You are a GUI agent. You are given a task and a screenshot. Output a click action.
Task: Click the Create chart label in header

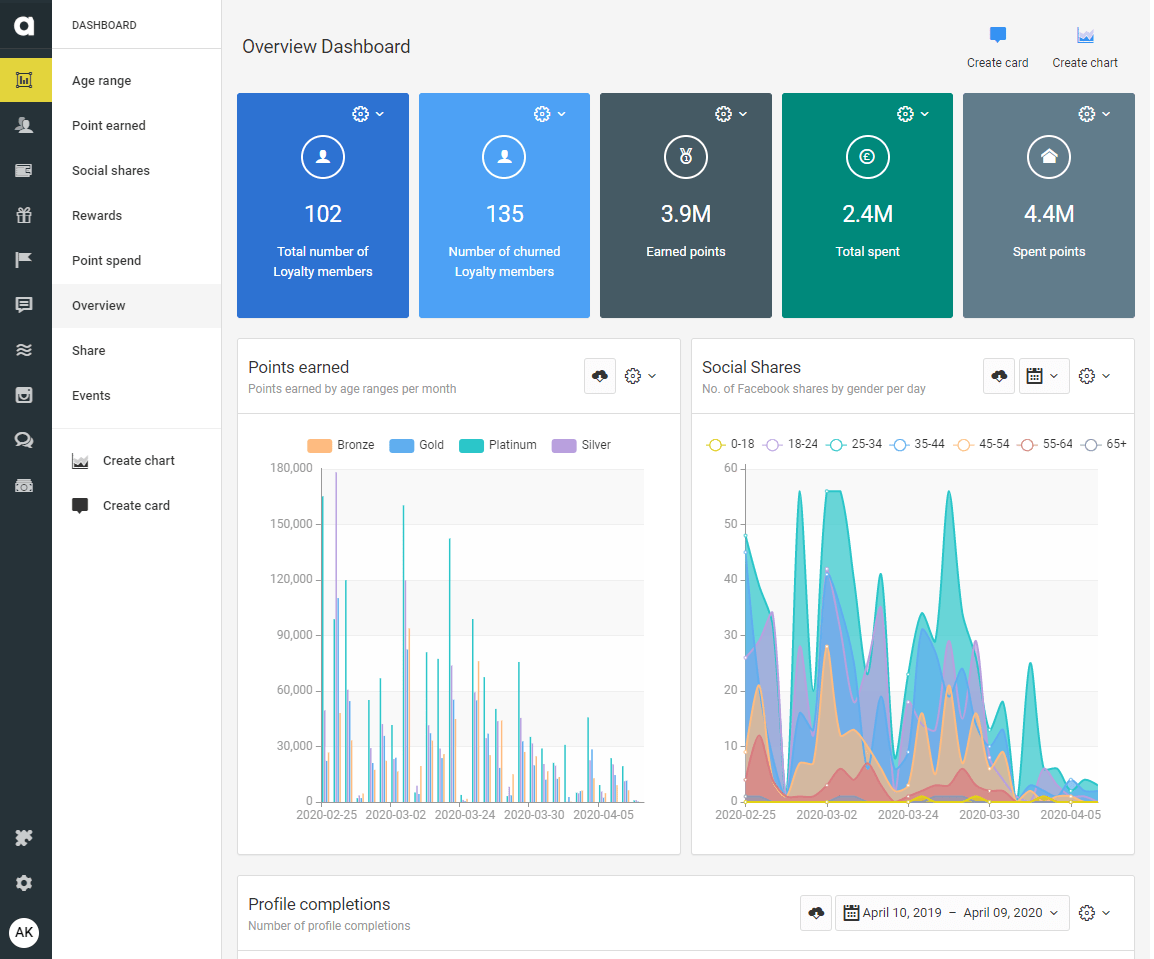(1085, 63)
